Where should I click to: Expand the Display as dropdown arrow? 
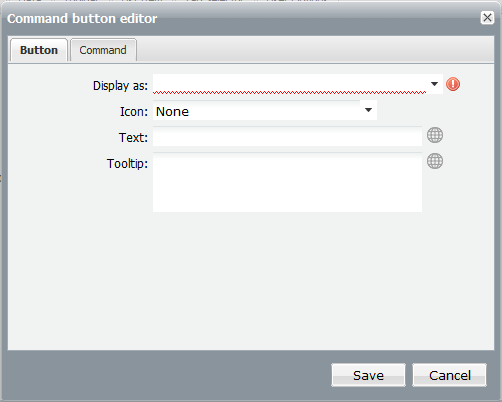pyautogui.click(x=434, y=84)
